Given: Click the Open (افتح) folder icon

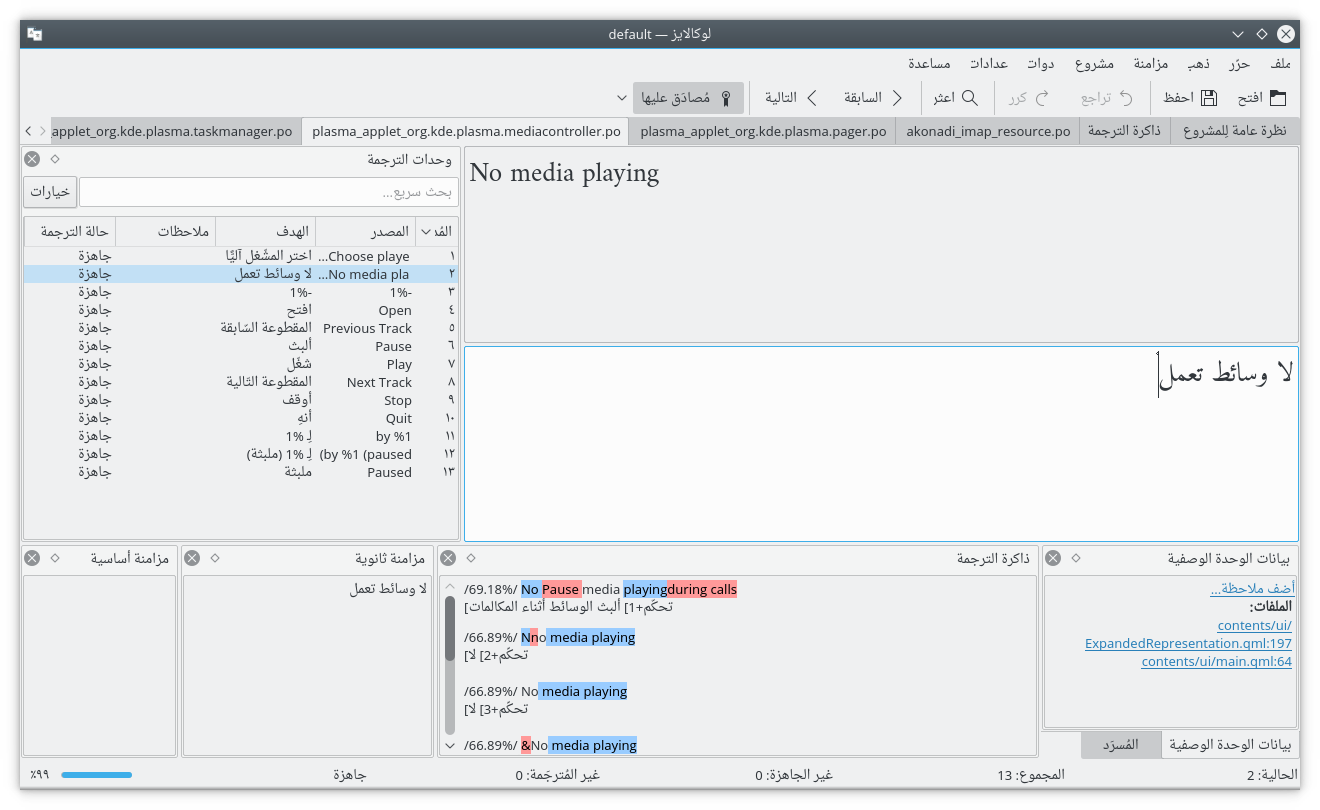Looking at the screenshot, I should [x=1276, y=98].
